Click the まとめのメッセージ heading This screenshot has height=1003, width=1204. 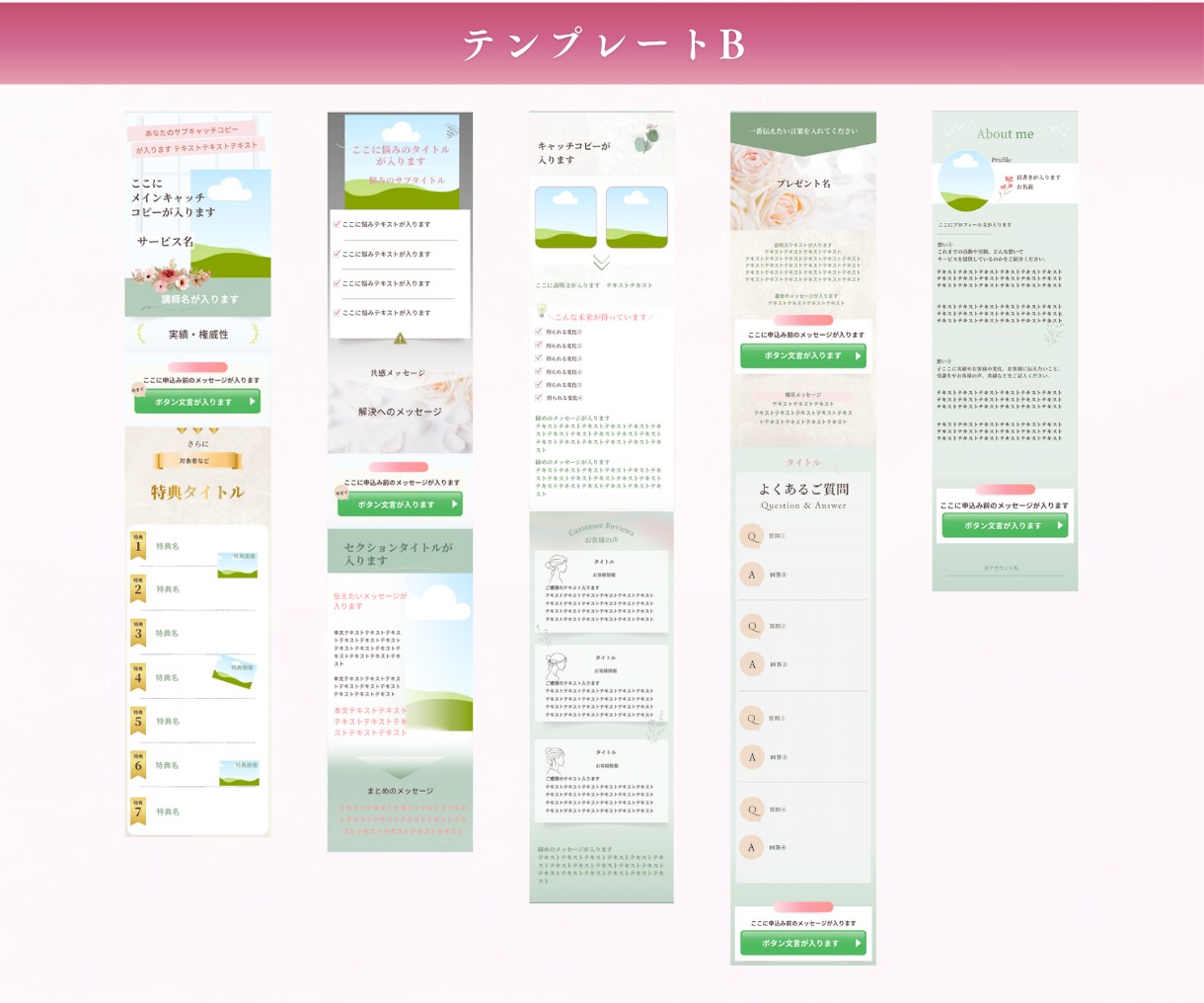[400, 791]
